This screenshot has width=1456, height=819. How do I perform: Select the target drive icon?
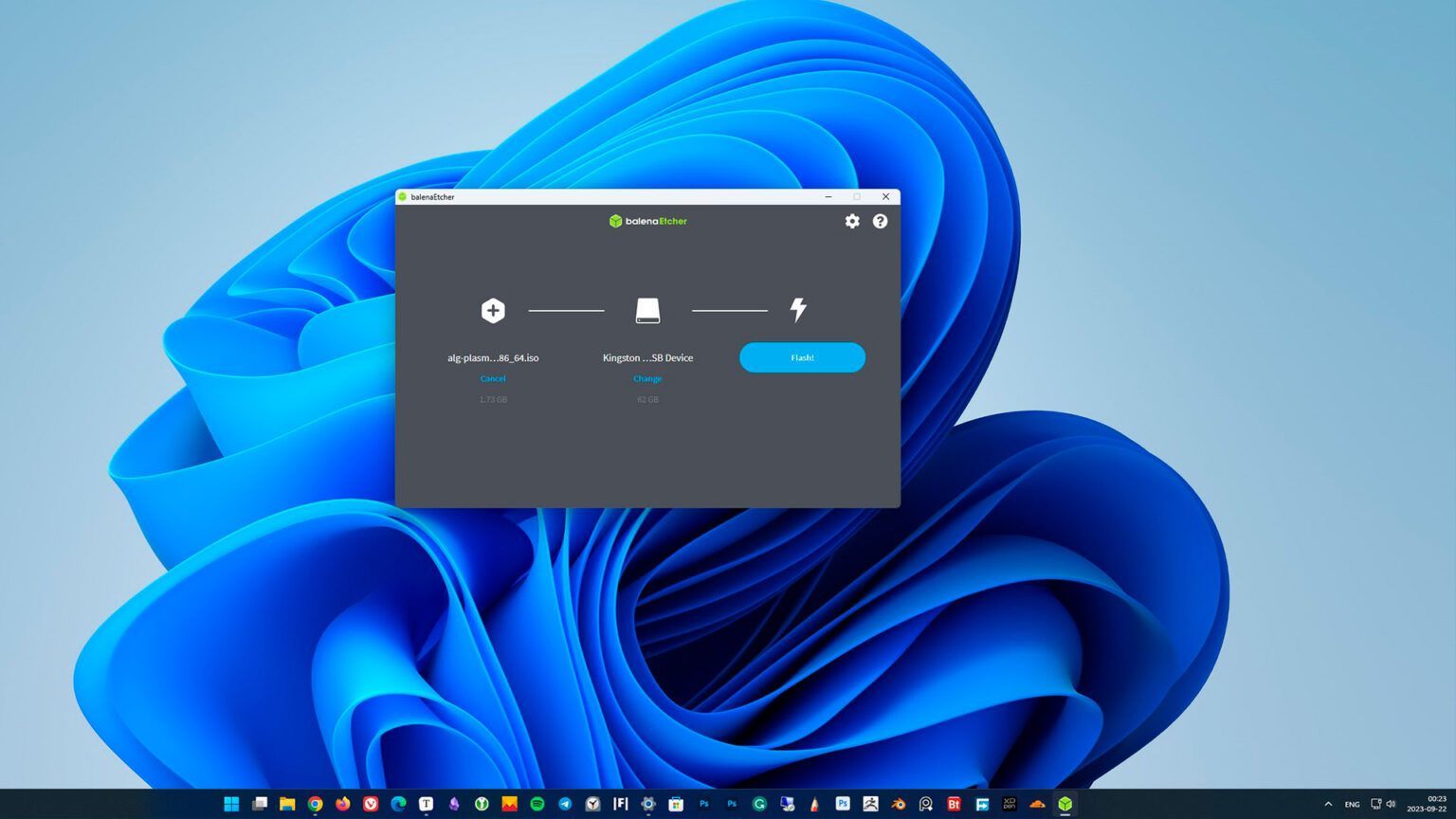click(x=647, y=309)
